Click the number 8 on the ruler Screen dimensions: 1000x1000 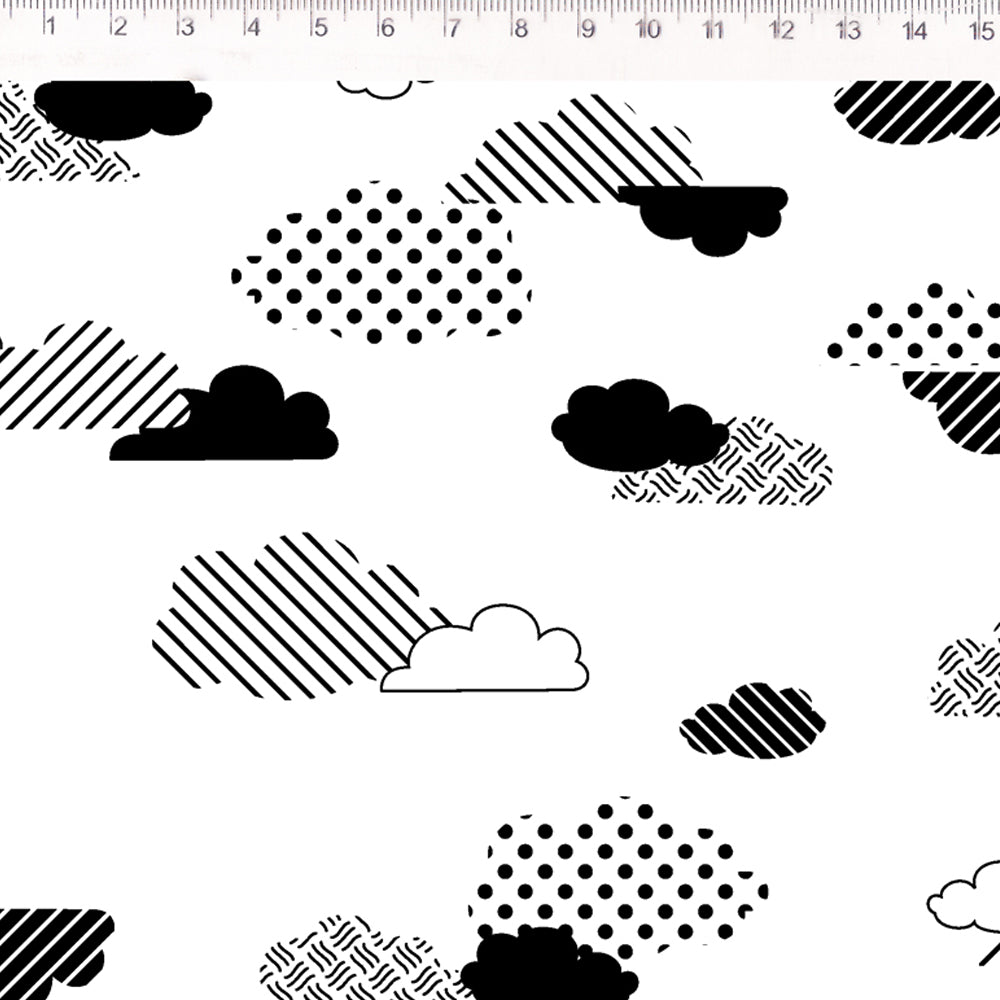521,28
